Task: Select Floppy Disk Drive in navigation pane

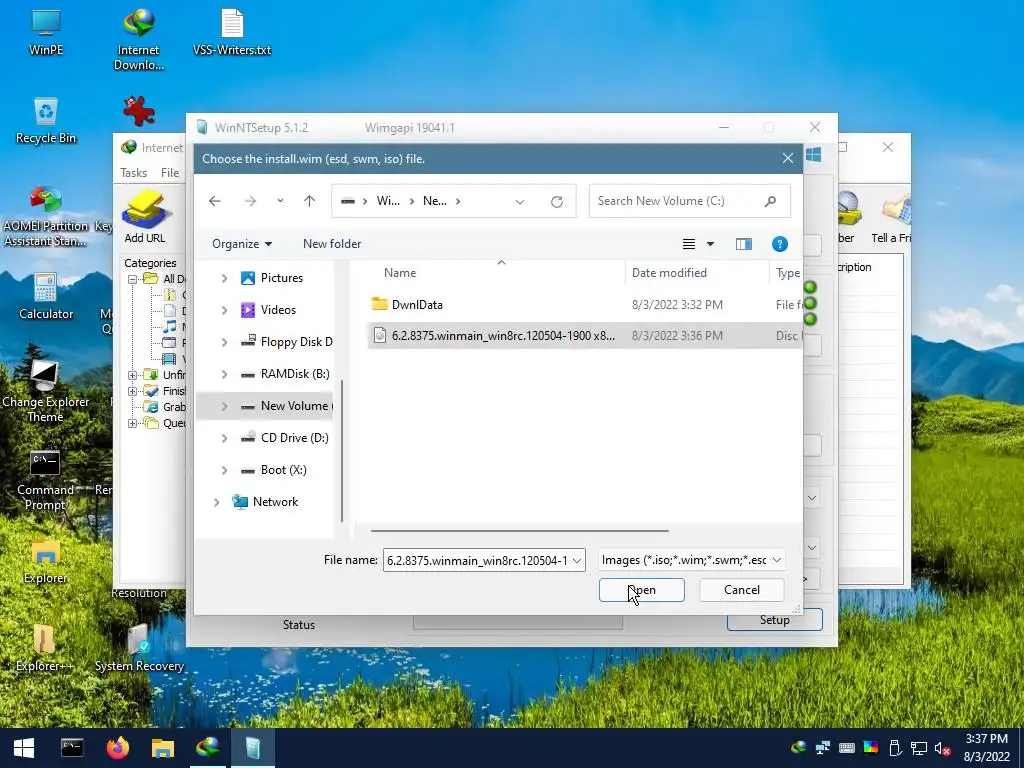Action: tap(287, 342)
